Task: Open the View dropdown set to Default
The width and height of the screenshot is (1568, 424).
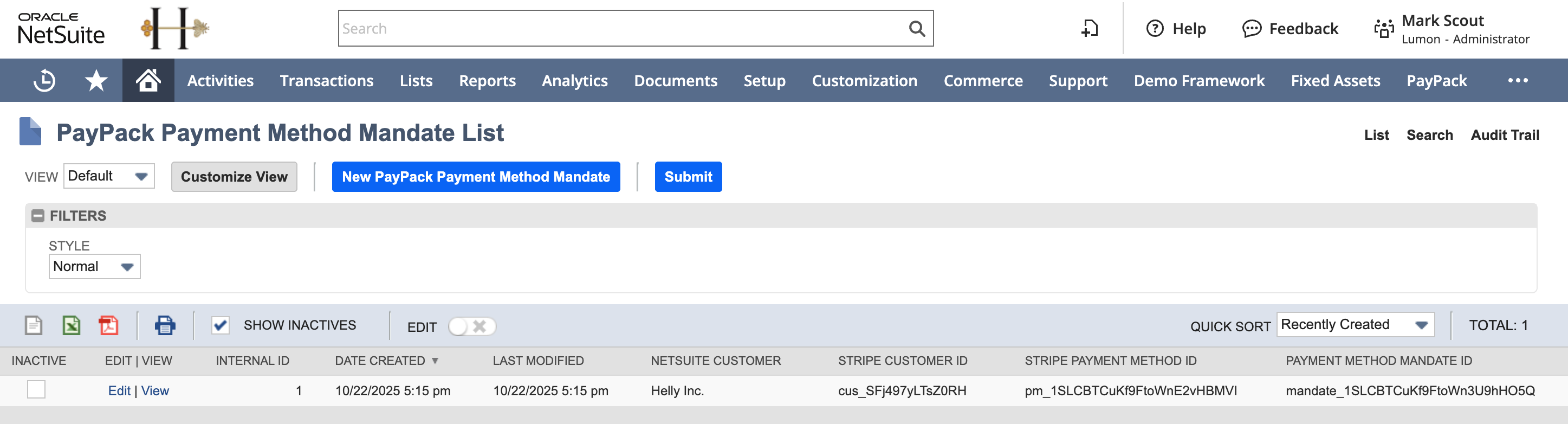Action: coord(109,176)
